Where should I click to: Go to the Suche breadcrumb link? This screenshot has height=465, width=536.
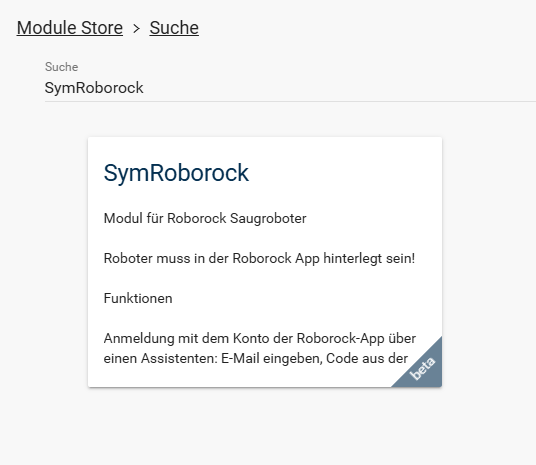(174, 28)
